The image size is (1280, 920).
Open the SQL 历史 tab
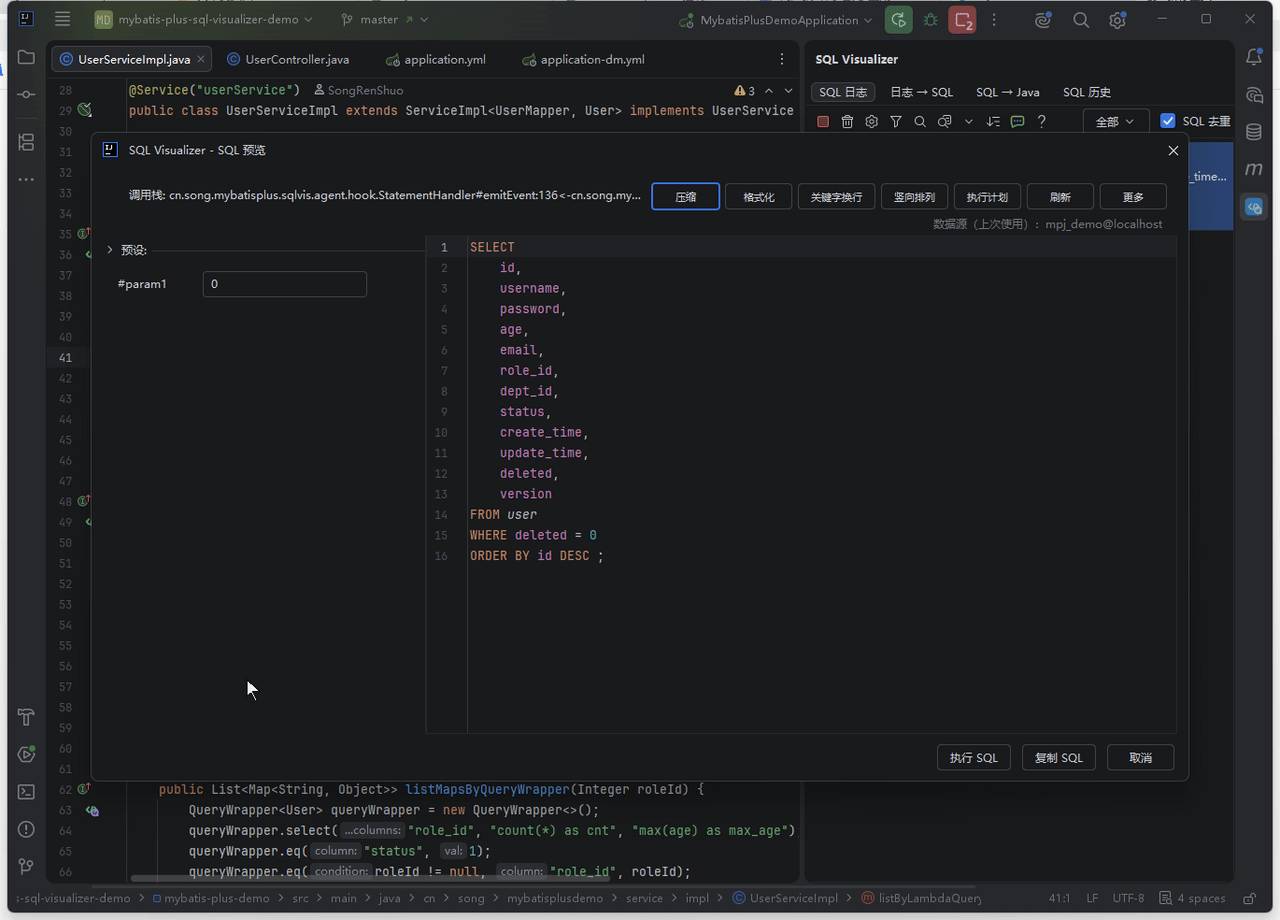(1087, 92)
